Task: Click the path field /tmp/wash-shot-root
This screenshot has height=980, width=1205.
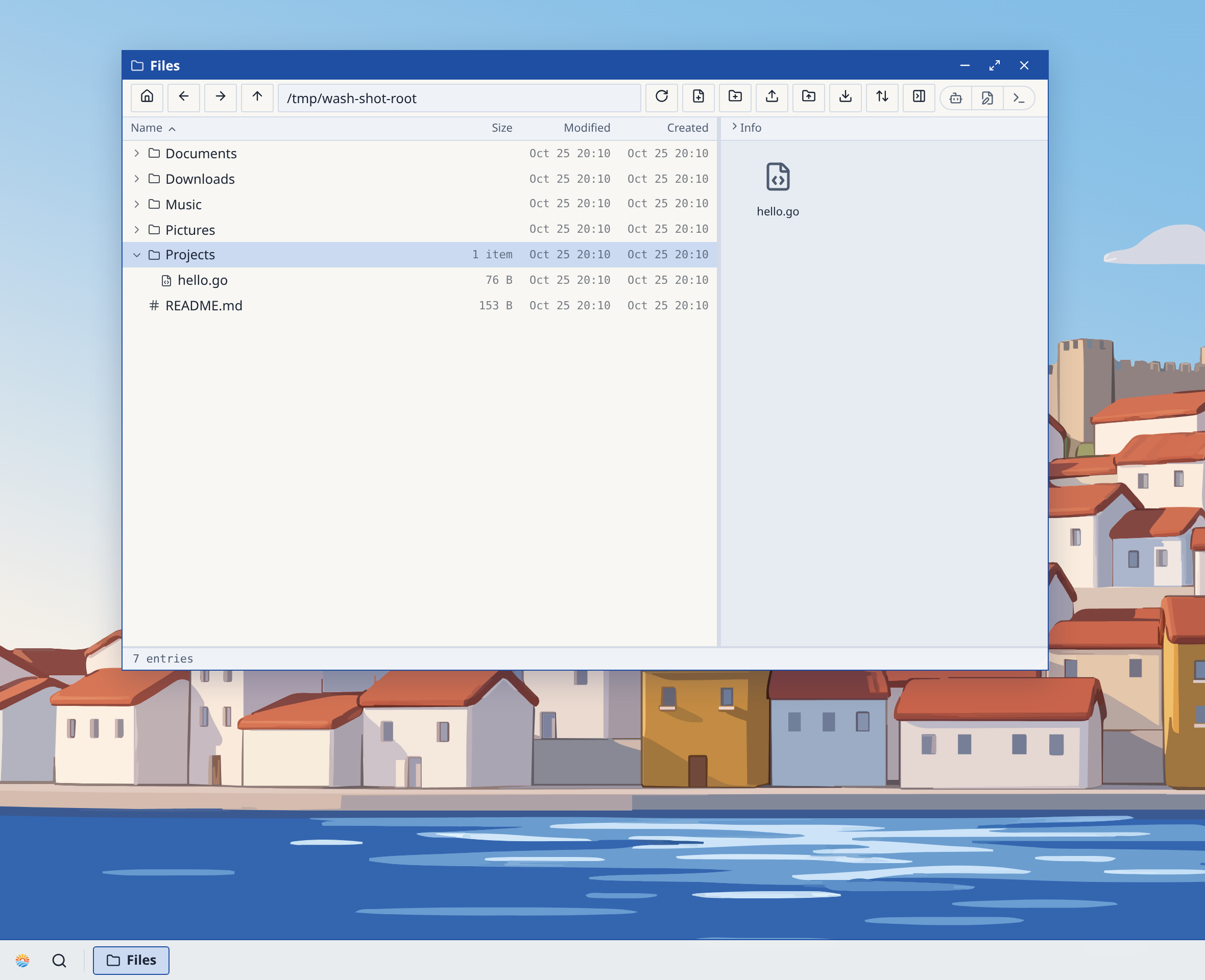Action: click(x=459, y=98)
